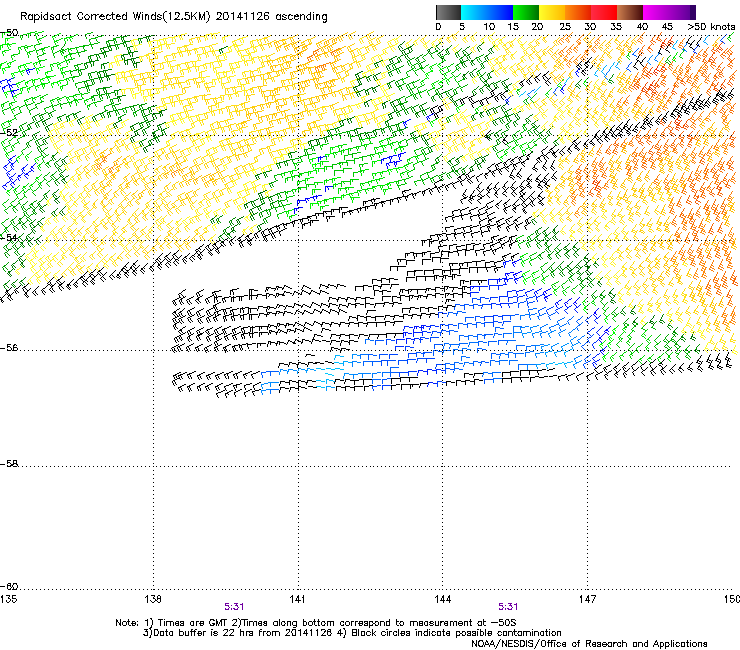740x650 pixels.
Task: Click the '>50 knots' legend label
Action: (711, 27)
